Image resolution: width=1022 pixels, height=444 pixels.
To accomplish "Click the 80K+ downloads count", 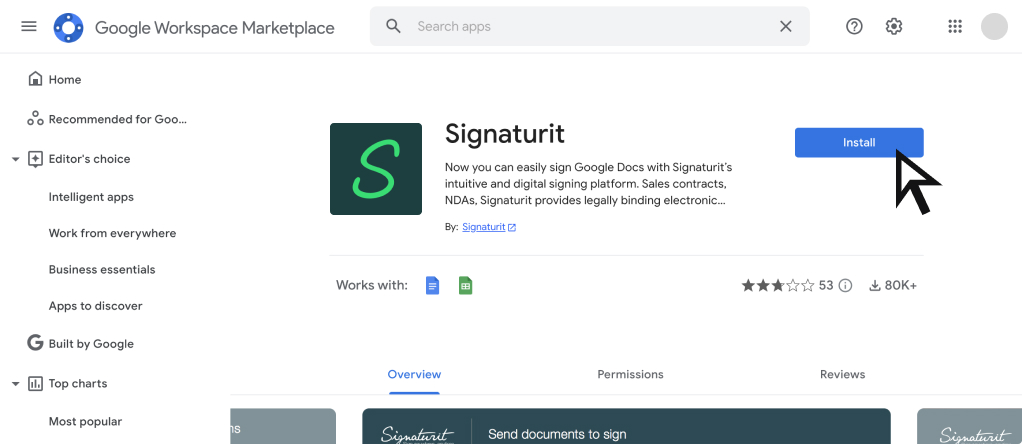I will click(x=901, y=286).
